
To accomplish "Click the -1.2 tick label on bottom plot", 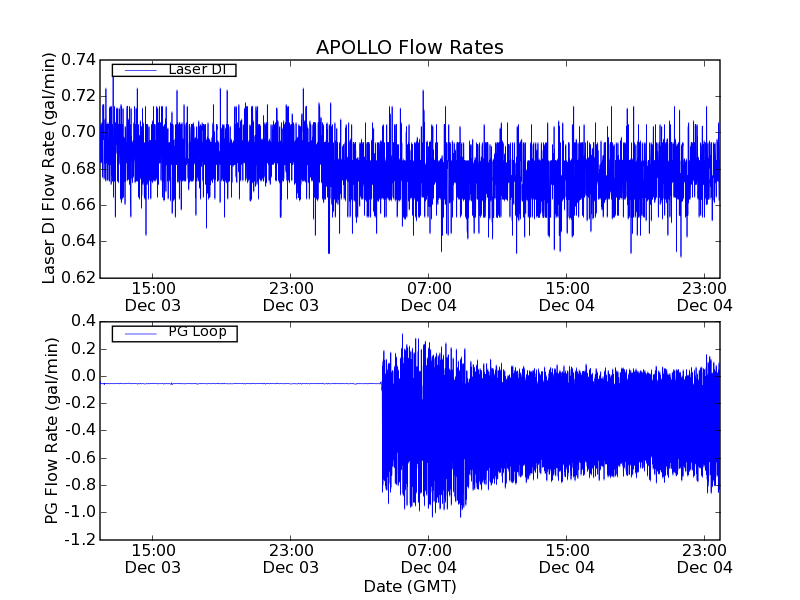I will click(80, 539).
